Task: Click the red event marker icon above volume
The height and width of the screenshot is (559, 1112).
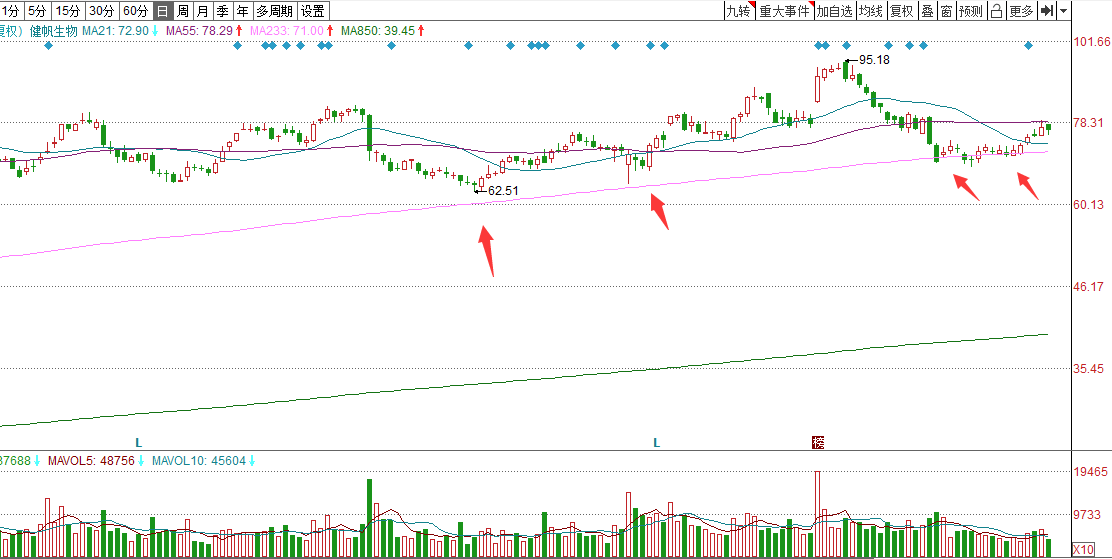Action: tap(817, 441)
